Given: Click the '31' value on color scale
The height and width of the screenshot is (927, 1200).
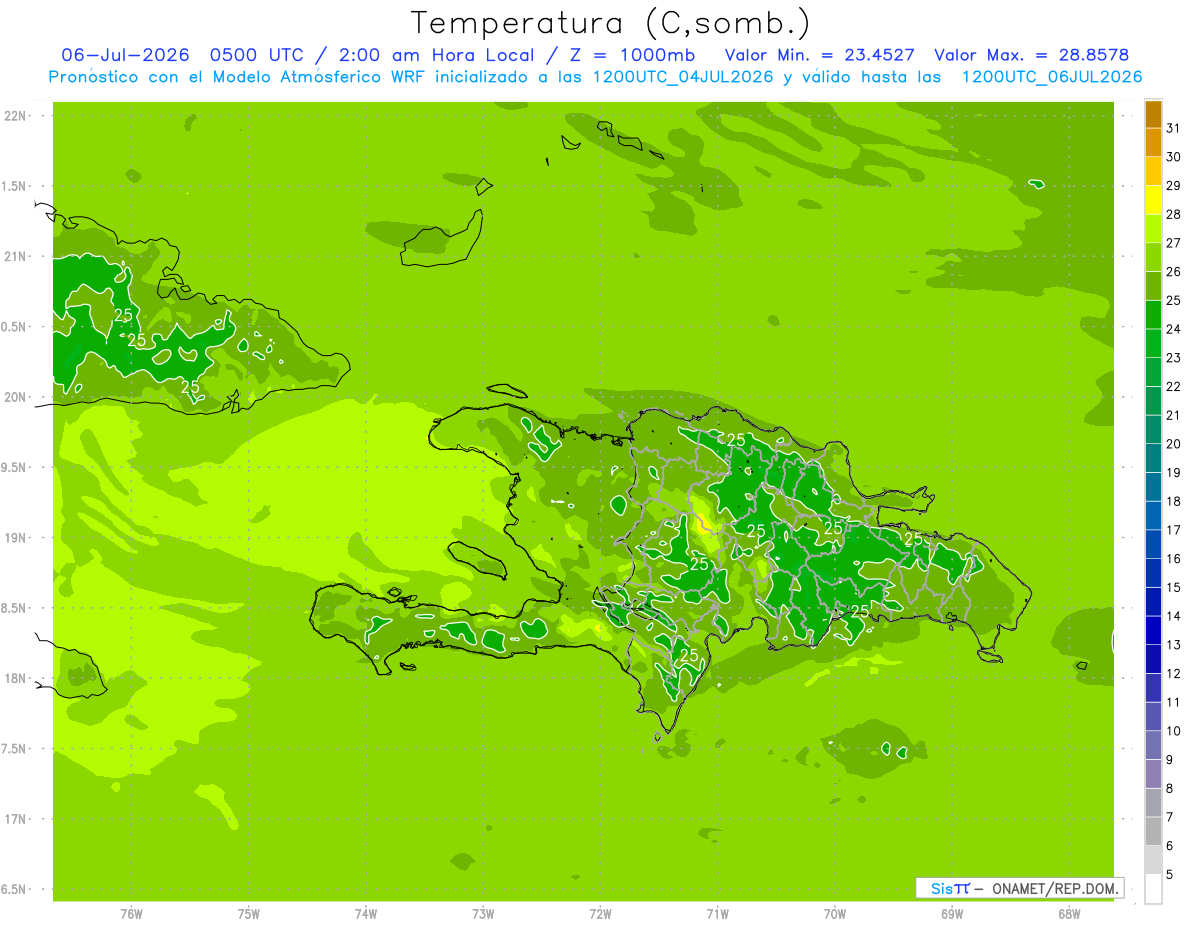Looking at the screenshot, I should pyautogui.click(x=1174, y=128).
